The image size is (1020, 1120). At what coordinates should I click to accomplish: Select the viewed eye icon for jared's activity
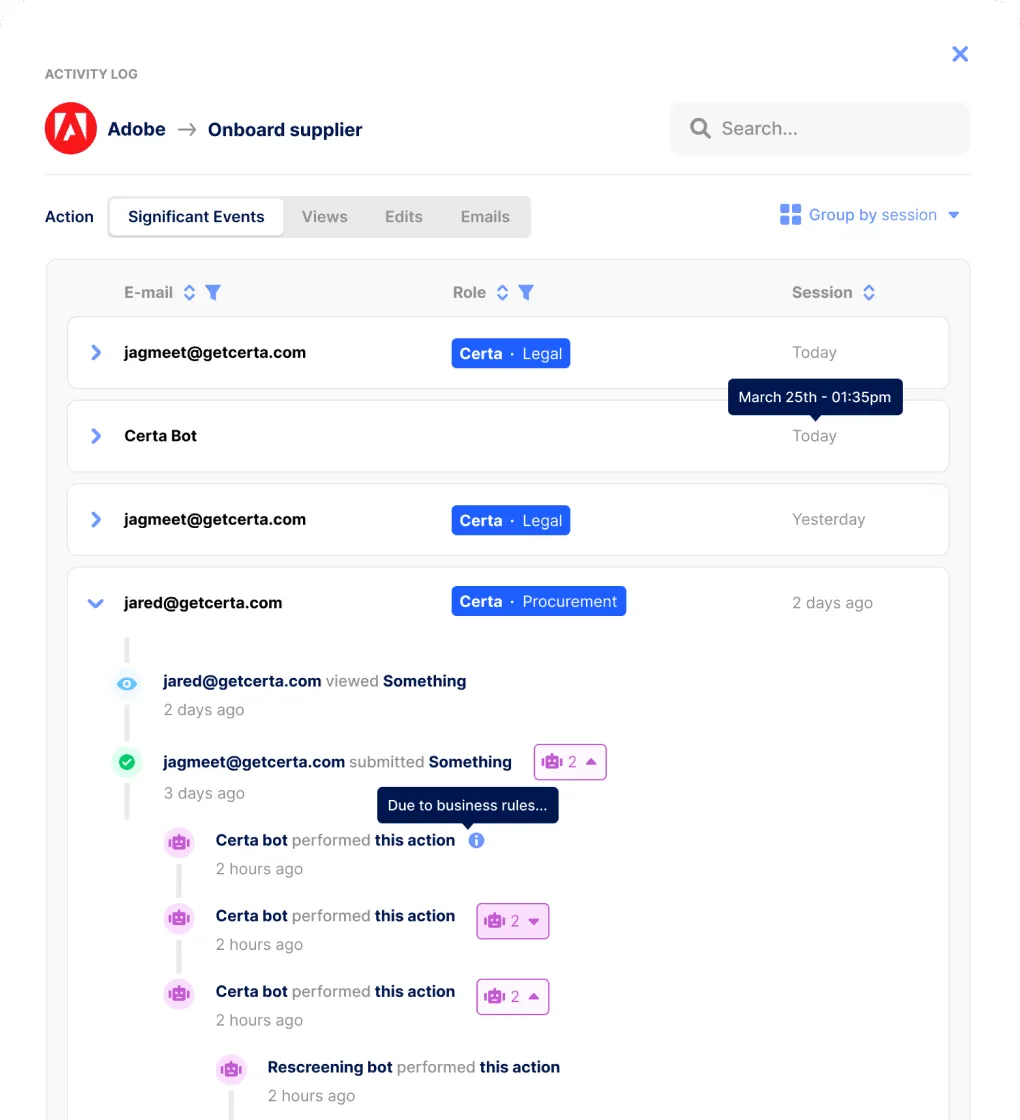(126, 683)
